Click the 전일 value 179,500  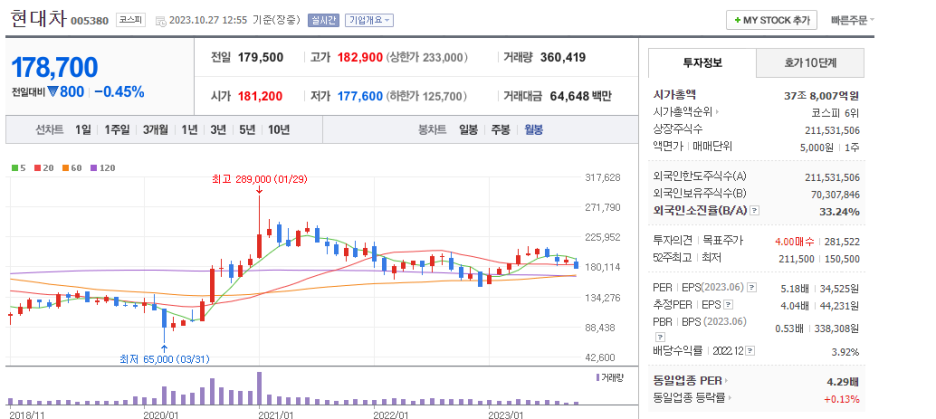(x=260, y=57)
